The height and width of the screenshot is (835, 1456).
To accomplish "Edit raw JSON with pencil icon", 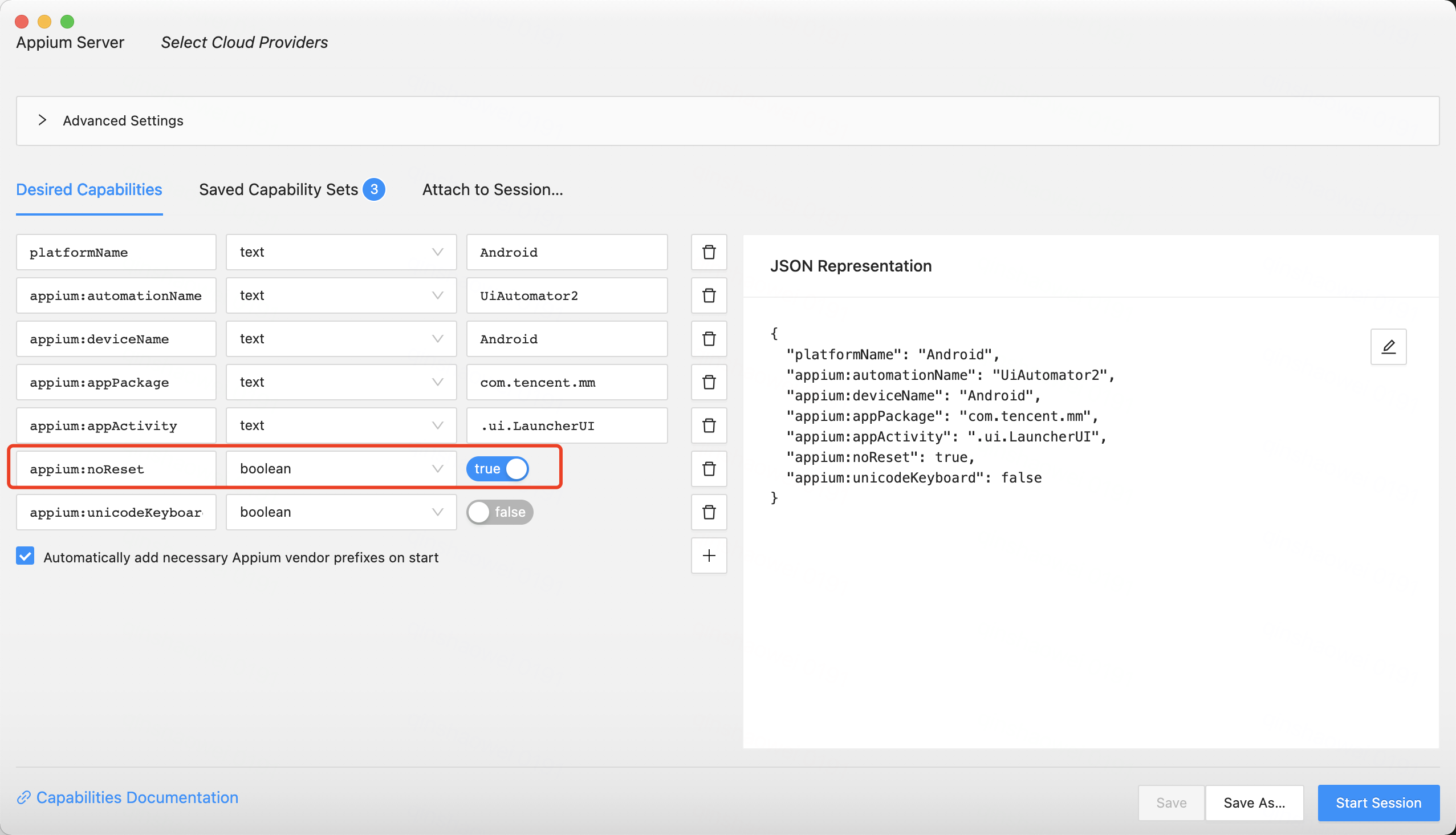I will (1388, 347).
